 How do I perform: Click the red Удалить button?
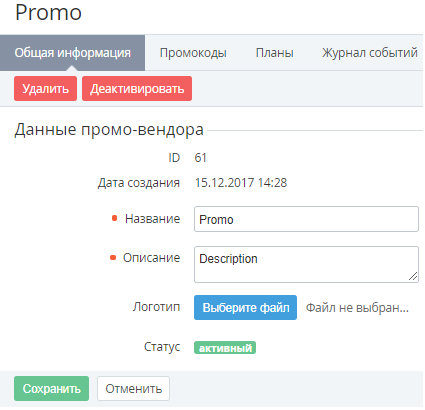[x=45, y=89]
